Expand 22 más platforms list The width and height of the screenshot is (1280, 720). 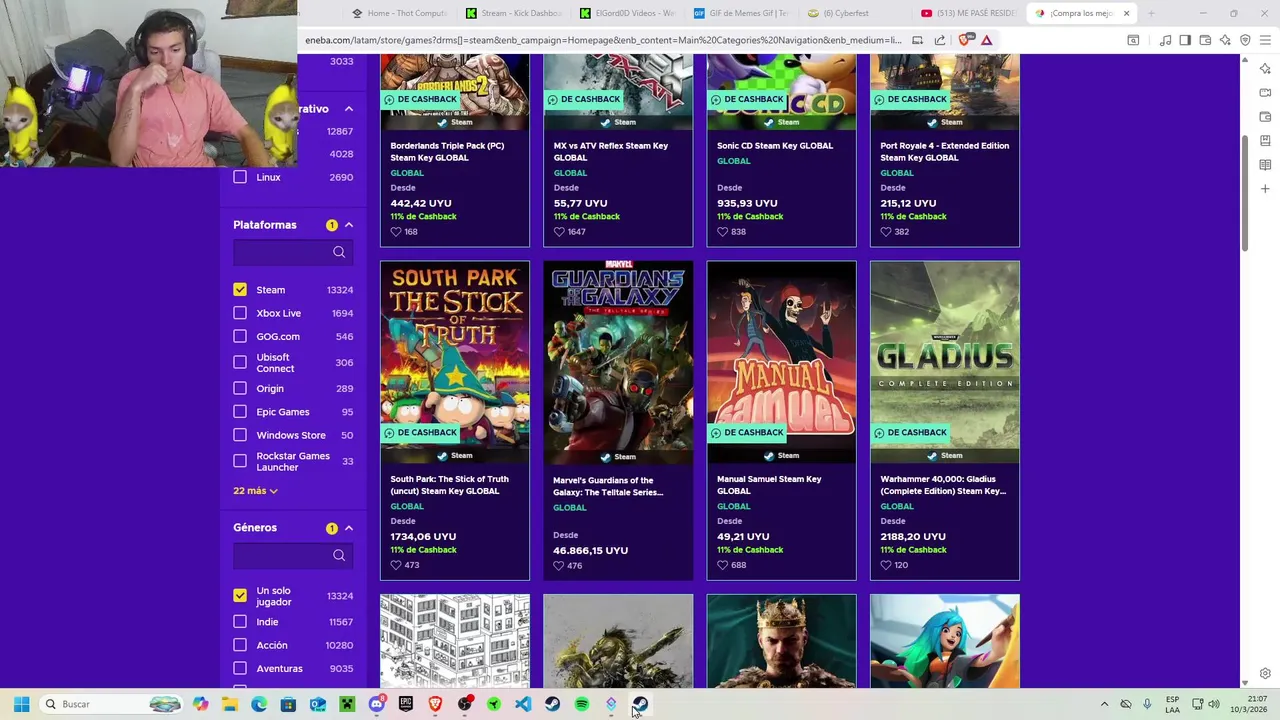coord(255,491)
